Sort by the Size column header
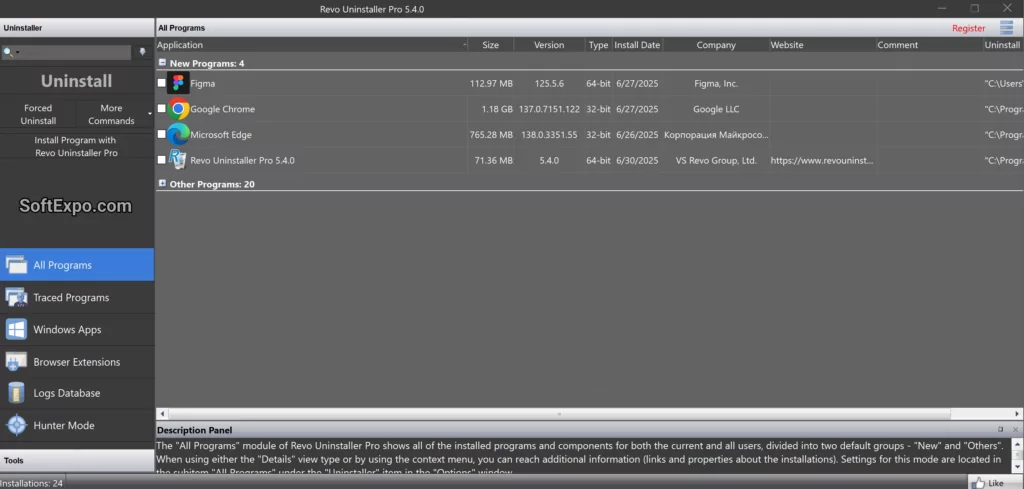The height and width of the screenshot is (489, 1024). click(x=490, y=45)
